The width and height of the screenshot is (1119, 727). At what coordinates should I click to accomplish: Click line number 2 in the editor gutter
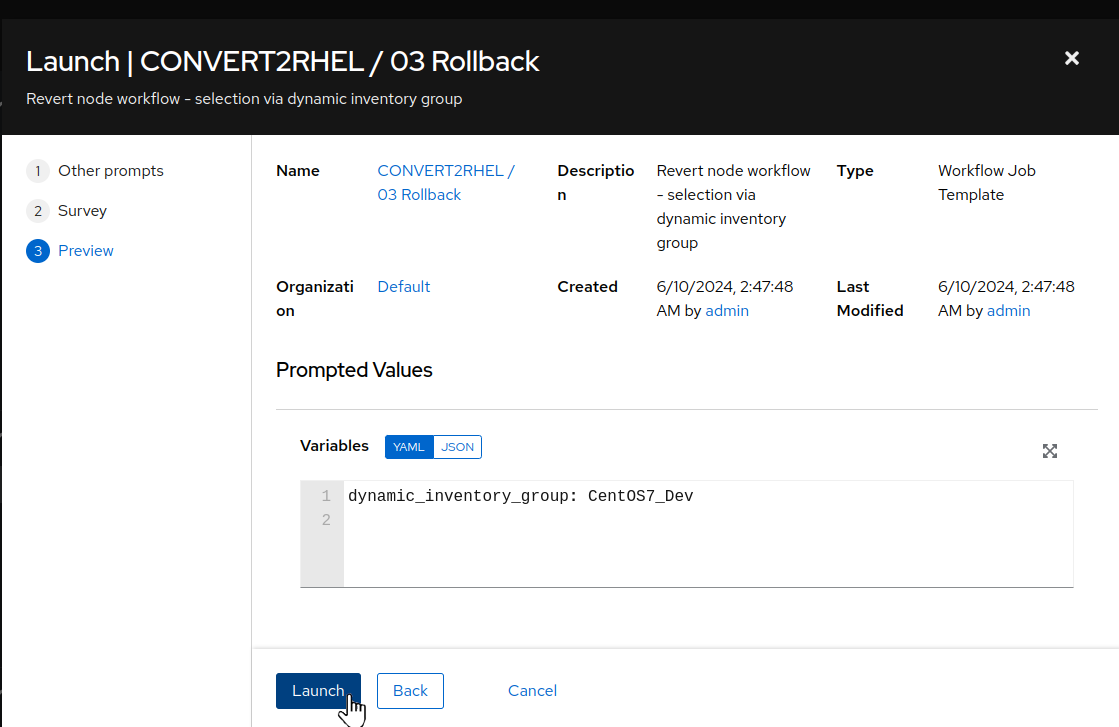325,520
